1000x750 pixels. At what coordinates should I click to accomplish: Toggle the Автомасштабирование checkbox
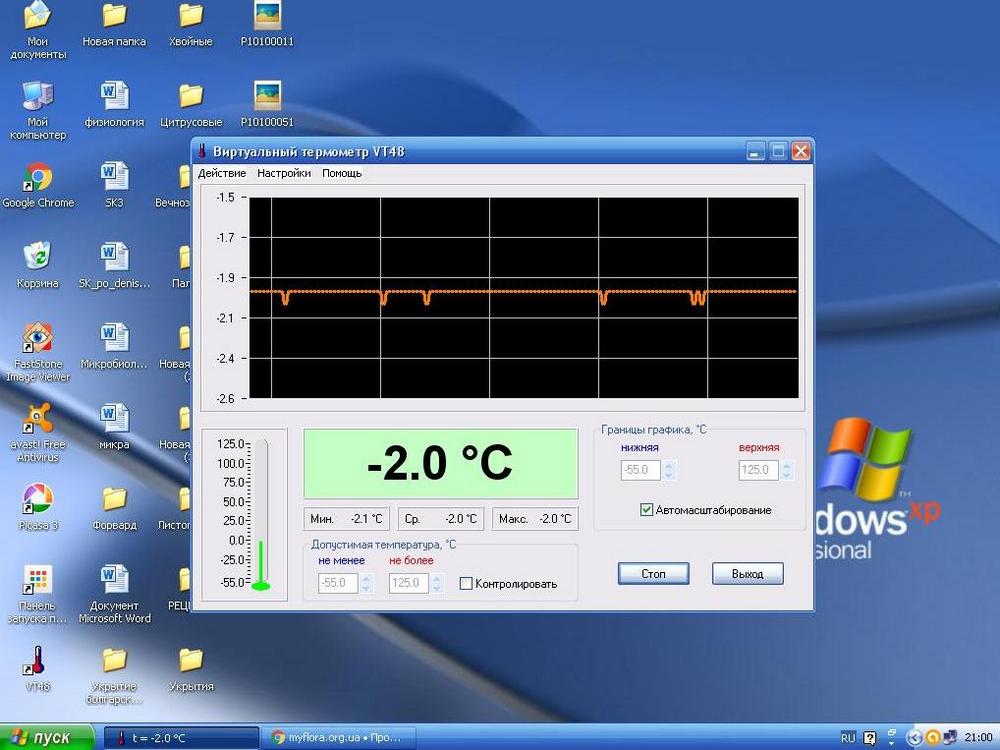[x=647, y=510]
